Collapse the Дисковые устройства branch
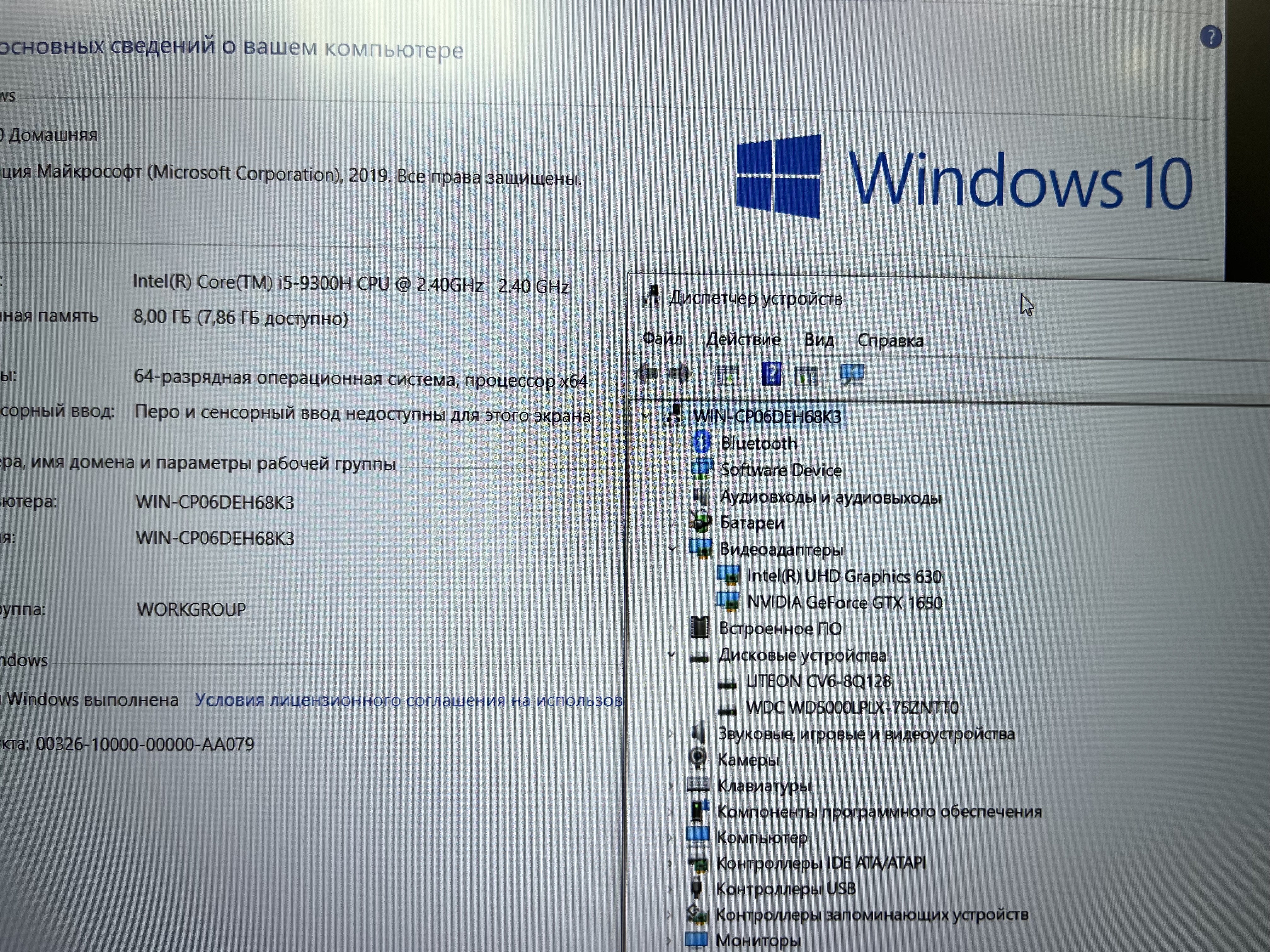1270x952 pixels. coord(671,655)
